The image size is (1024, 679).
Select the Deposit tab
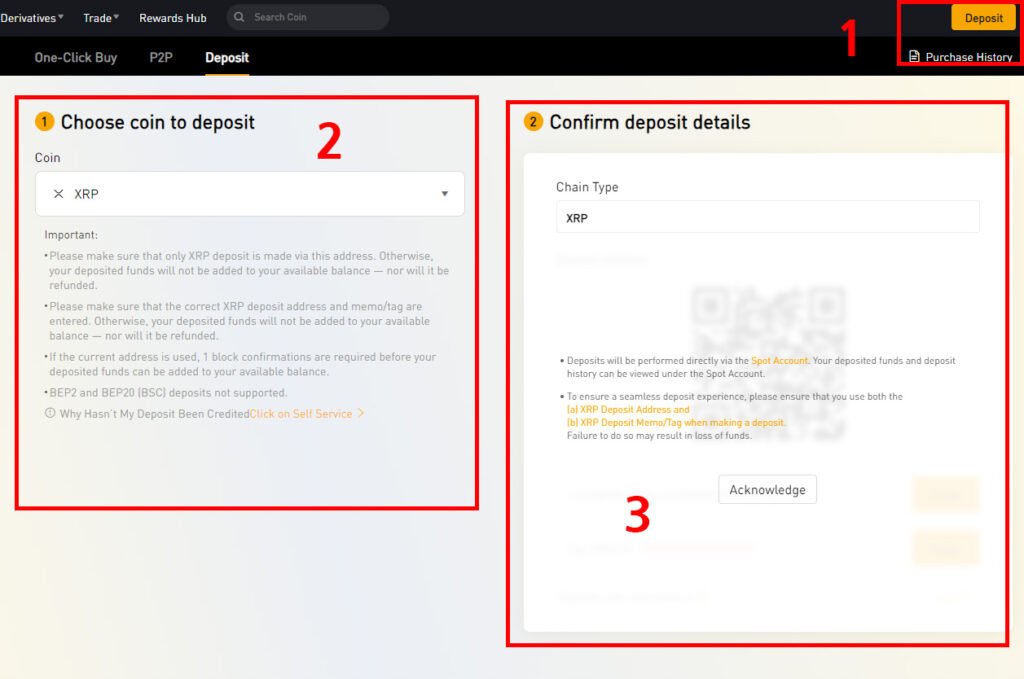coord(227,57)
